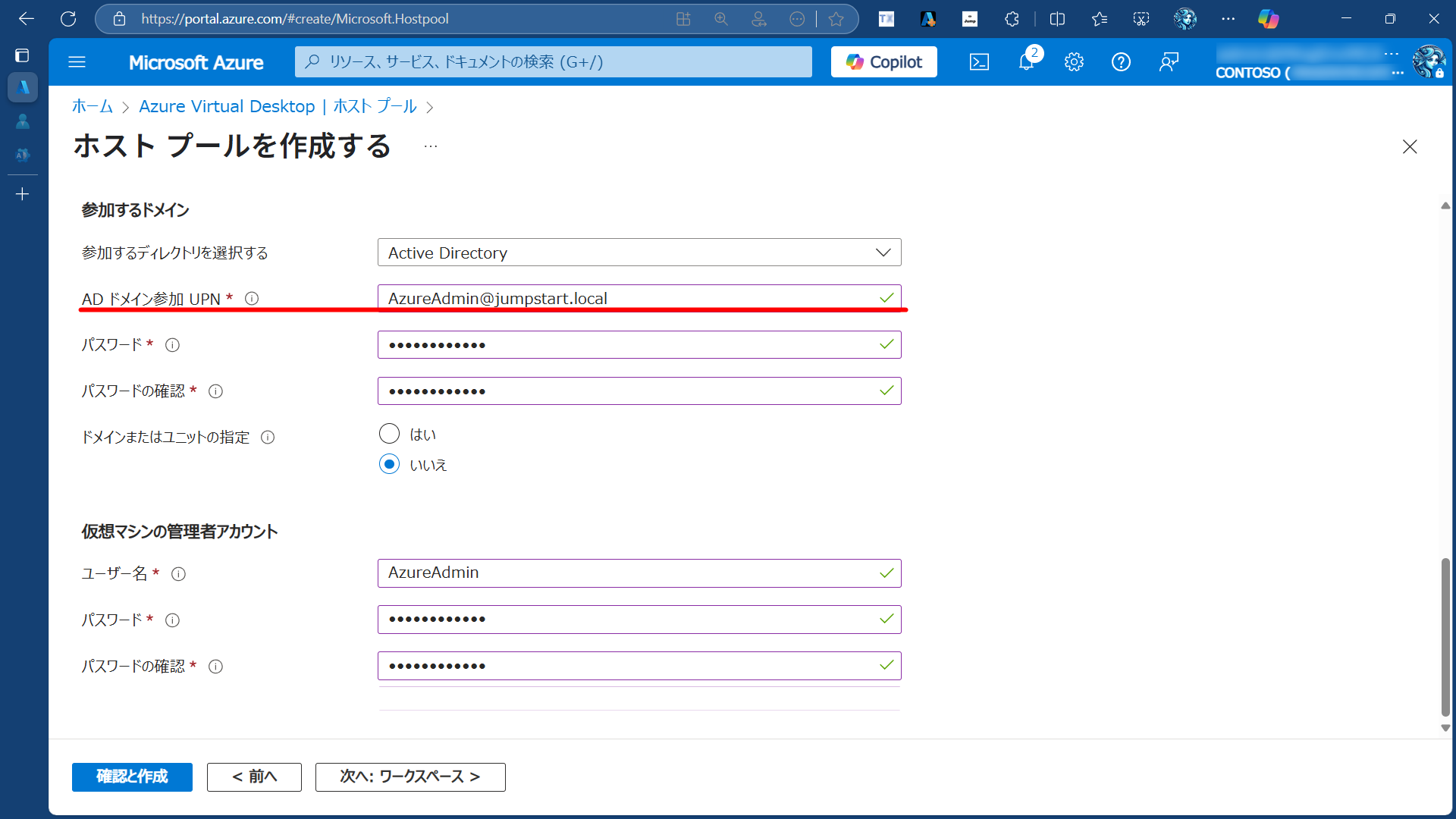Select the はい radio button
Viewport: 1456px width, 819px height.
389,433
